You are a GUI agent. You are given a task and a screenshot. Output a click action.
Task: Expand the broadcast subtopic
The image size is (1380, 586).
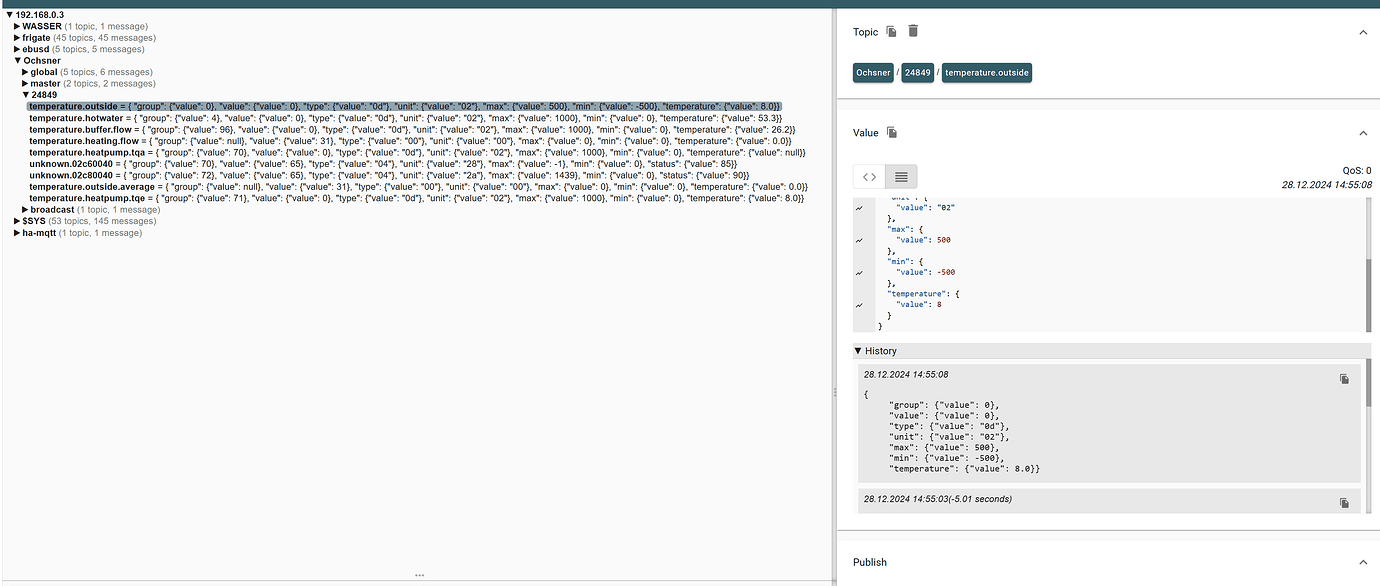[25, 210]
